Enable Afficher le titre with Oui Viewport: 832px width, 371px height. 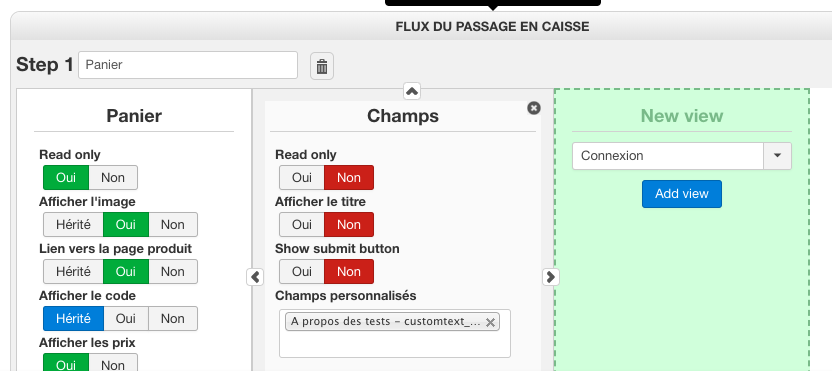point(302,225)
